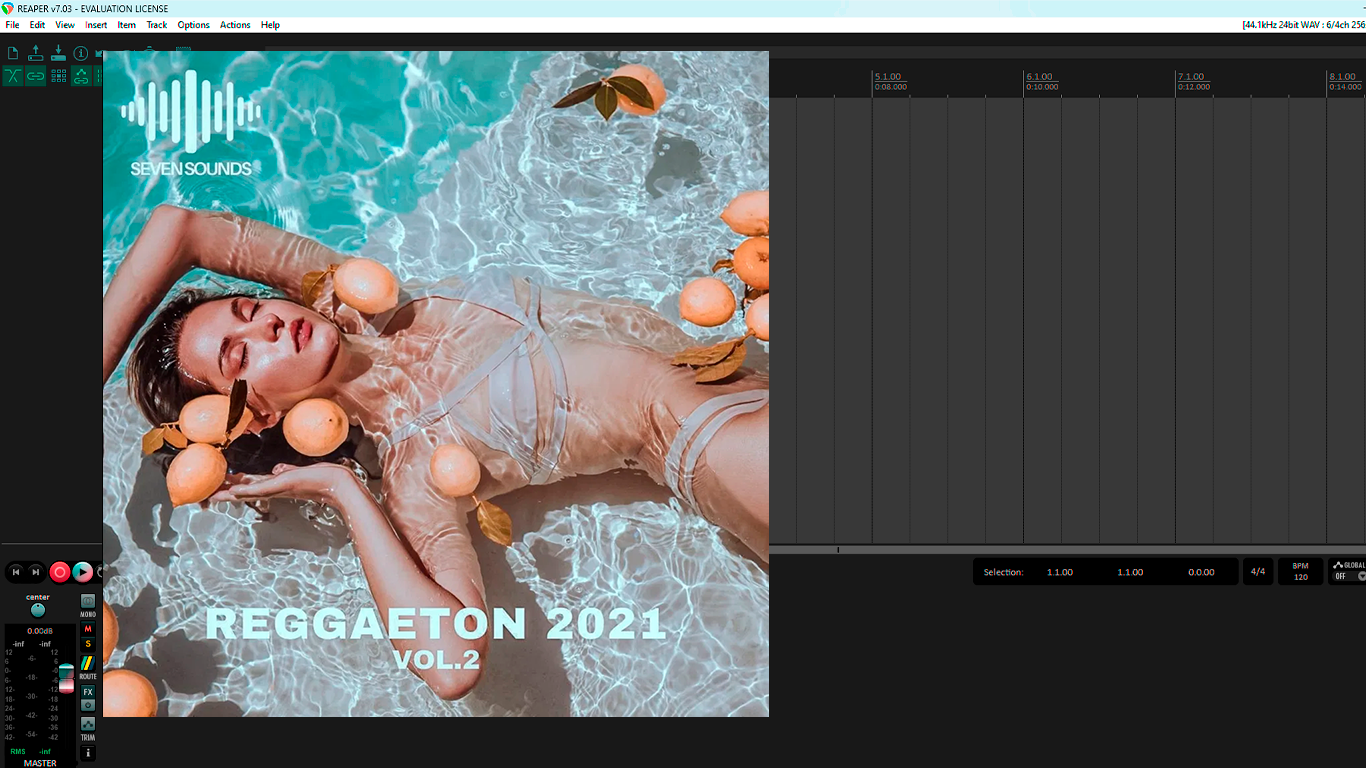Click the MASTER track label

point(40,763)
